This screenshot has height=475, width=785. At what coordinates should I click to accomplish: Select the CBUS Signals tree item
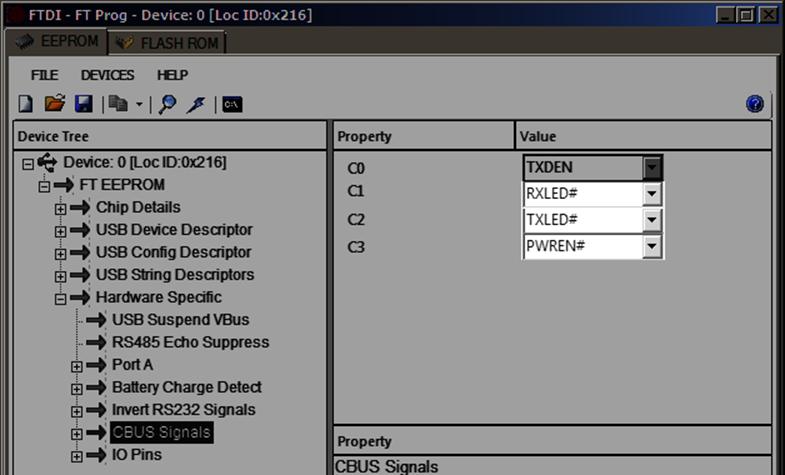tap(161, 432)
